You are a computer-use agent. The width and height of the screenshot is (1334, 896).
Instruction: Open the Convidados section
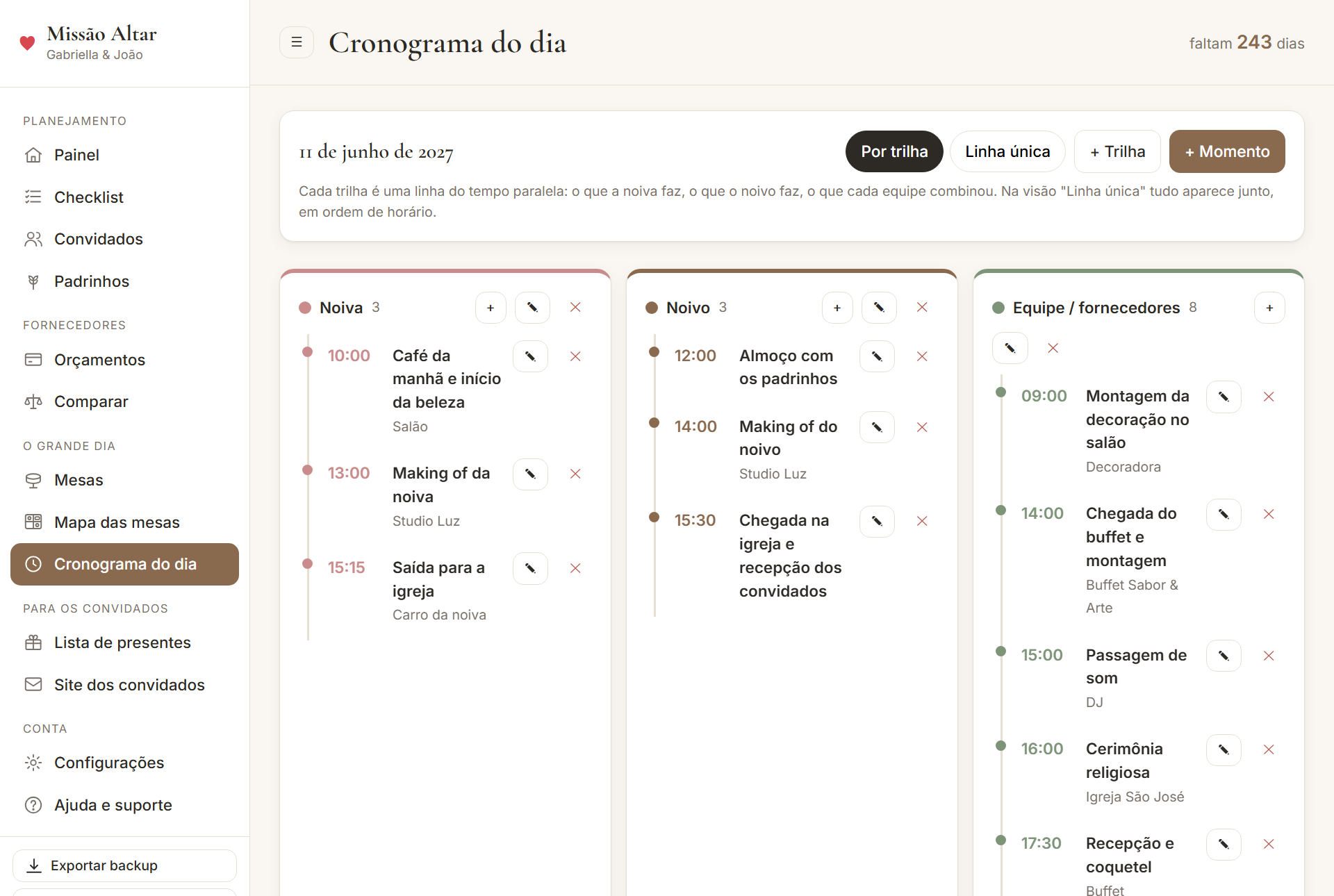124,239
